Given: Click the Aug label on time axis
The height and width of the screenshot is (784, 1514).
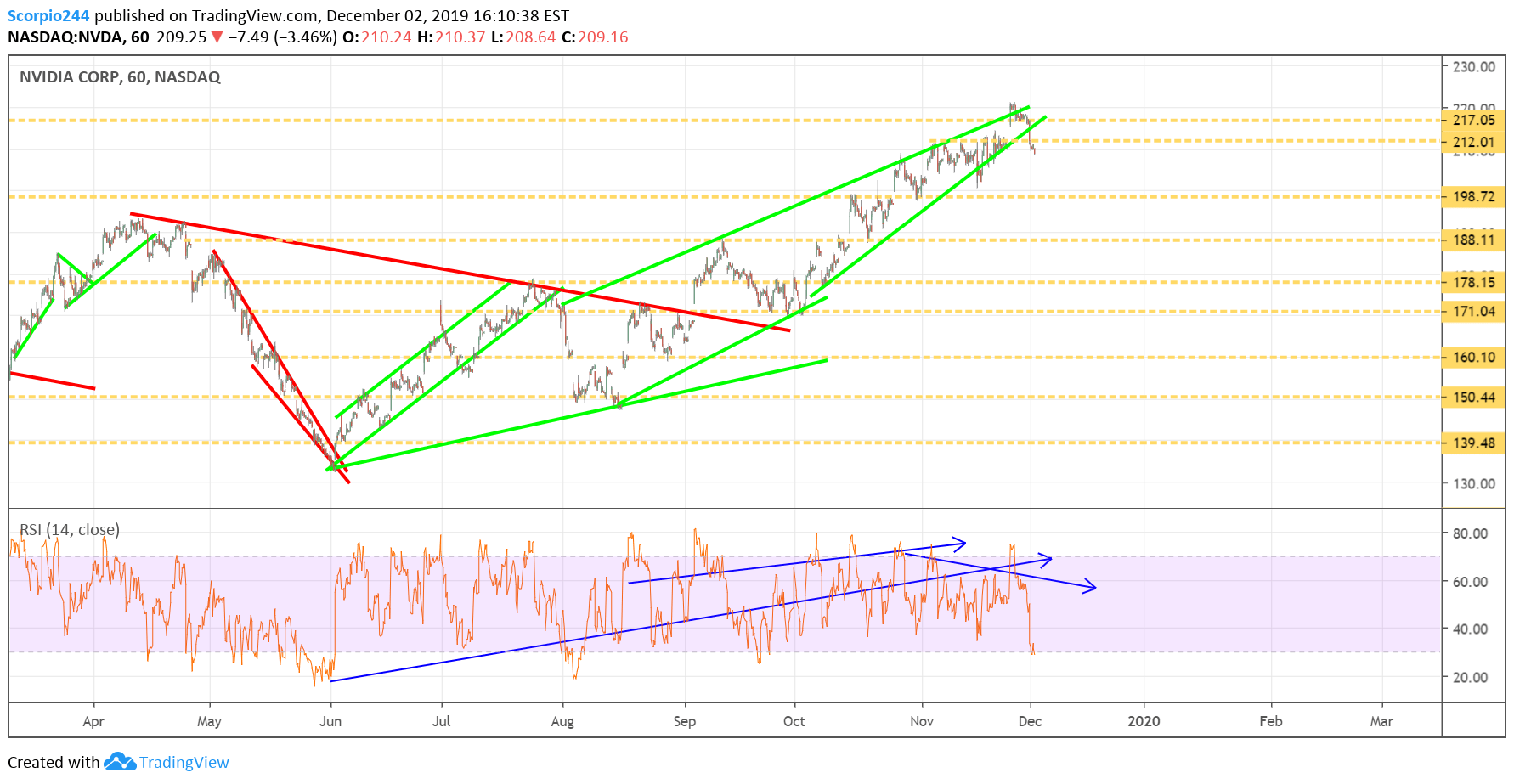Looking at the screenshot, I should tap(562, 721).
